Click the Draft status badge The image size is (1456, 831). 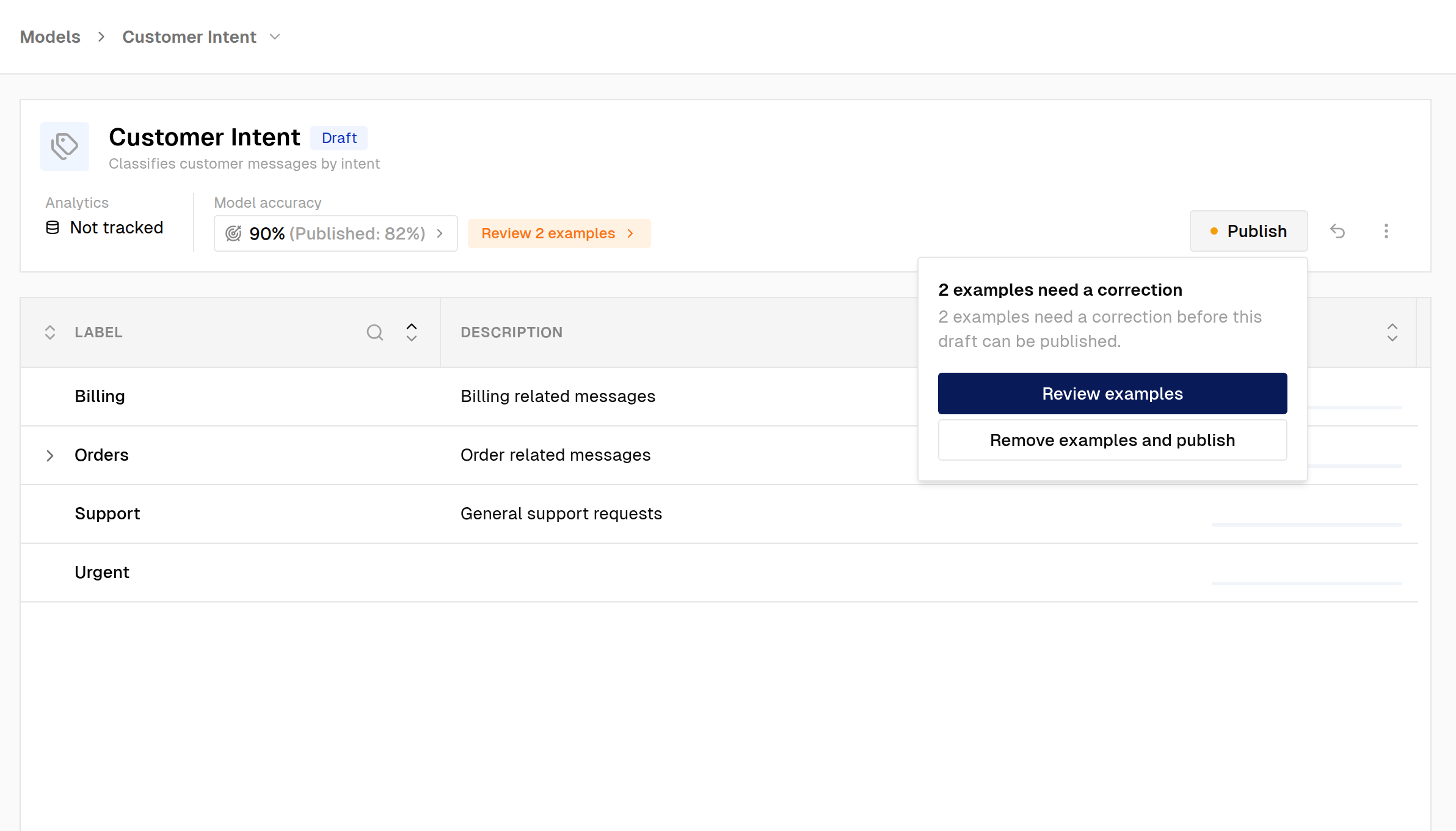click(x=339, y=138)
